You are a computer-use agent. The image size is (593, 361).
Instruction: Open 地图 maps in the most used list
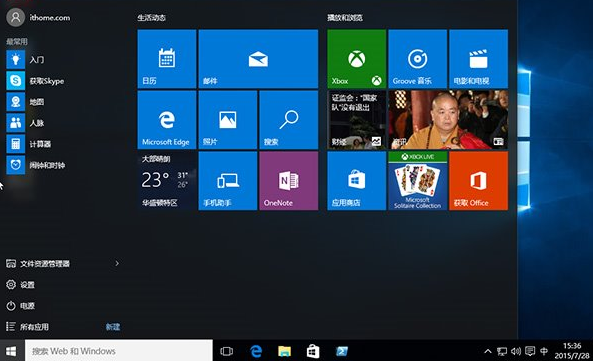pos(64,102)
